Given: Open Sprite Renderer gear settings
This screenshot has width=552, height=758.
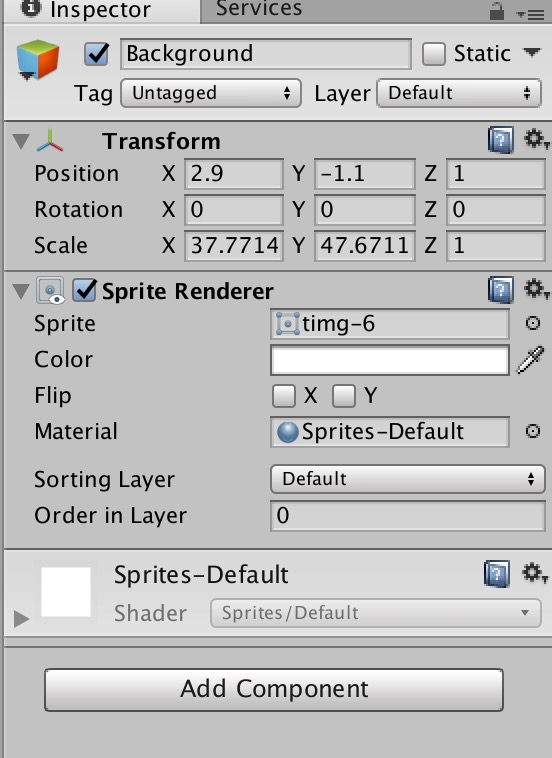Looking at the screenshot, I should point(536,289).
